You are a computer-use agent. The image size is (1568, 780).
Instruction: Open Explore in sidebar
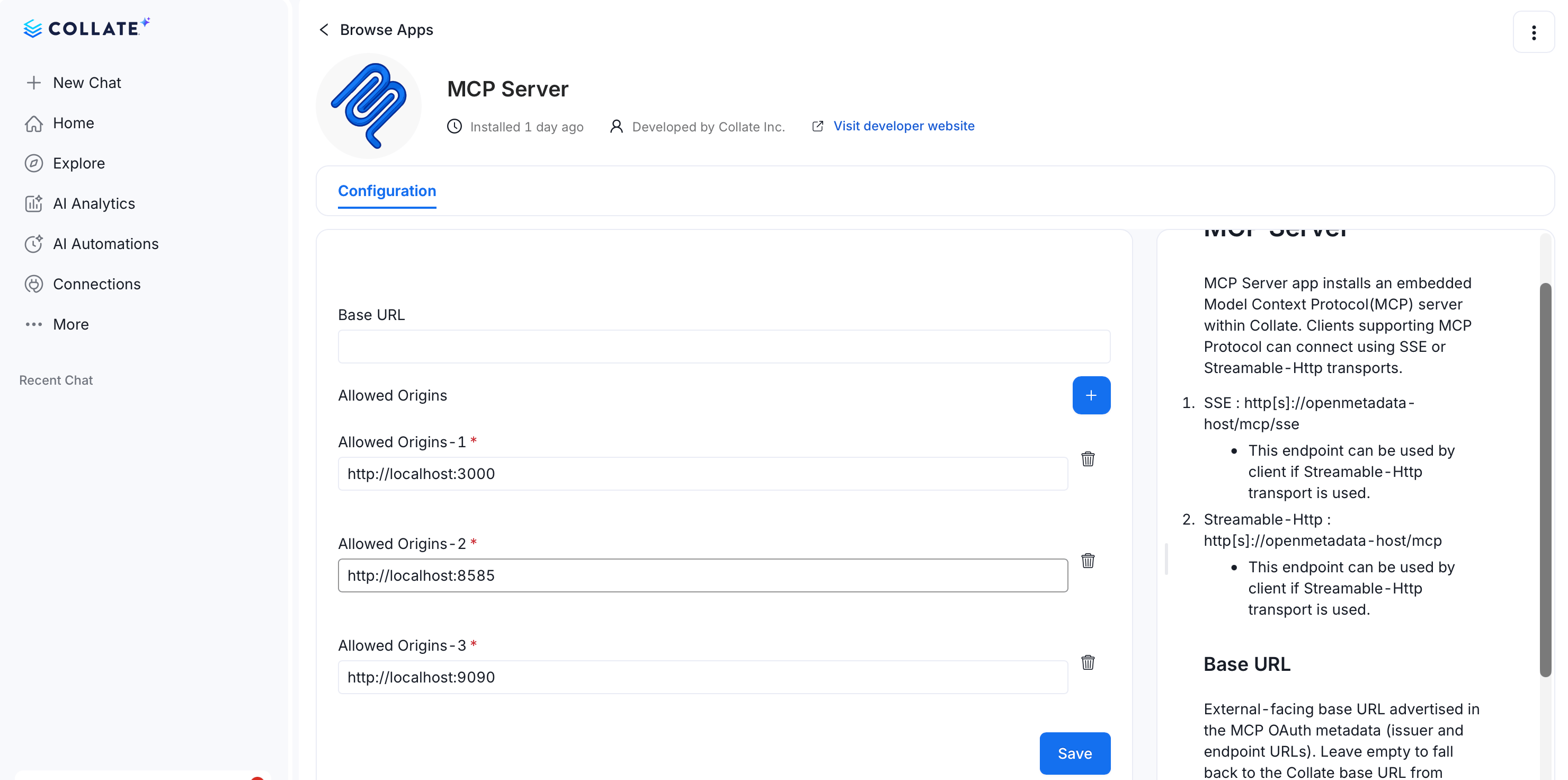click(79, 163)
